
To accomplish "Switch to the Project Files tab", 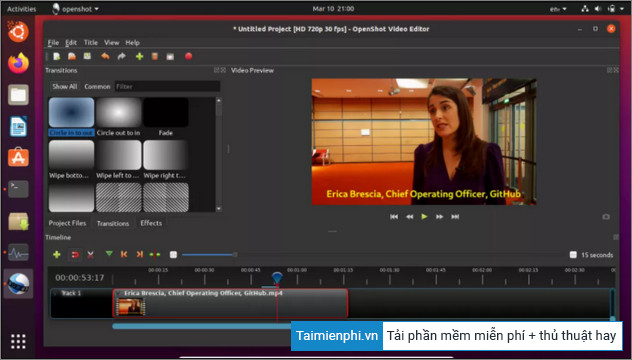I will [x=67, y=223].
